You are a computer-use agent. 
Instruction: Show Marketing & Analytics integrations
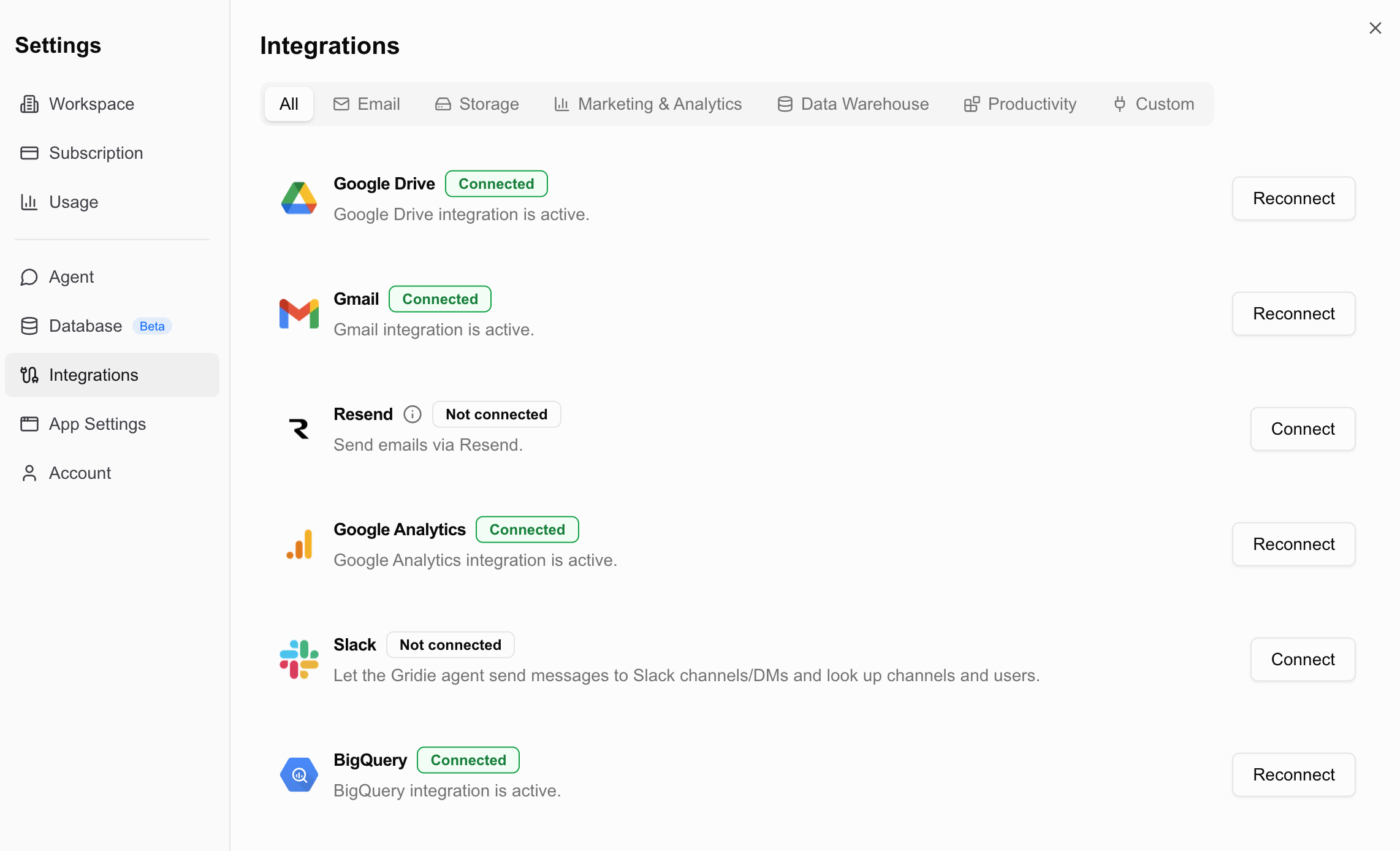[648, 104]
